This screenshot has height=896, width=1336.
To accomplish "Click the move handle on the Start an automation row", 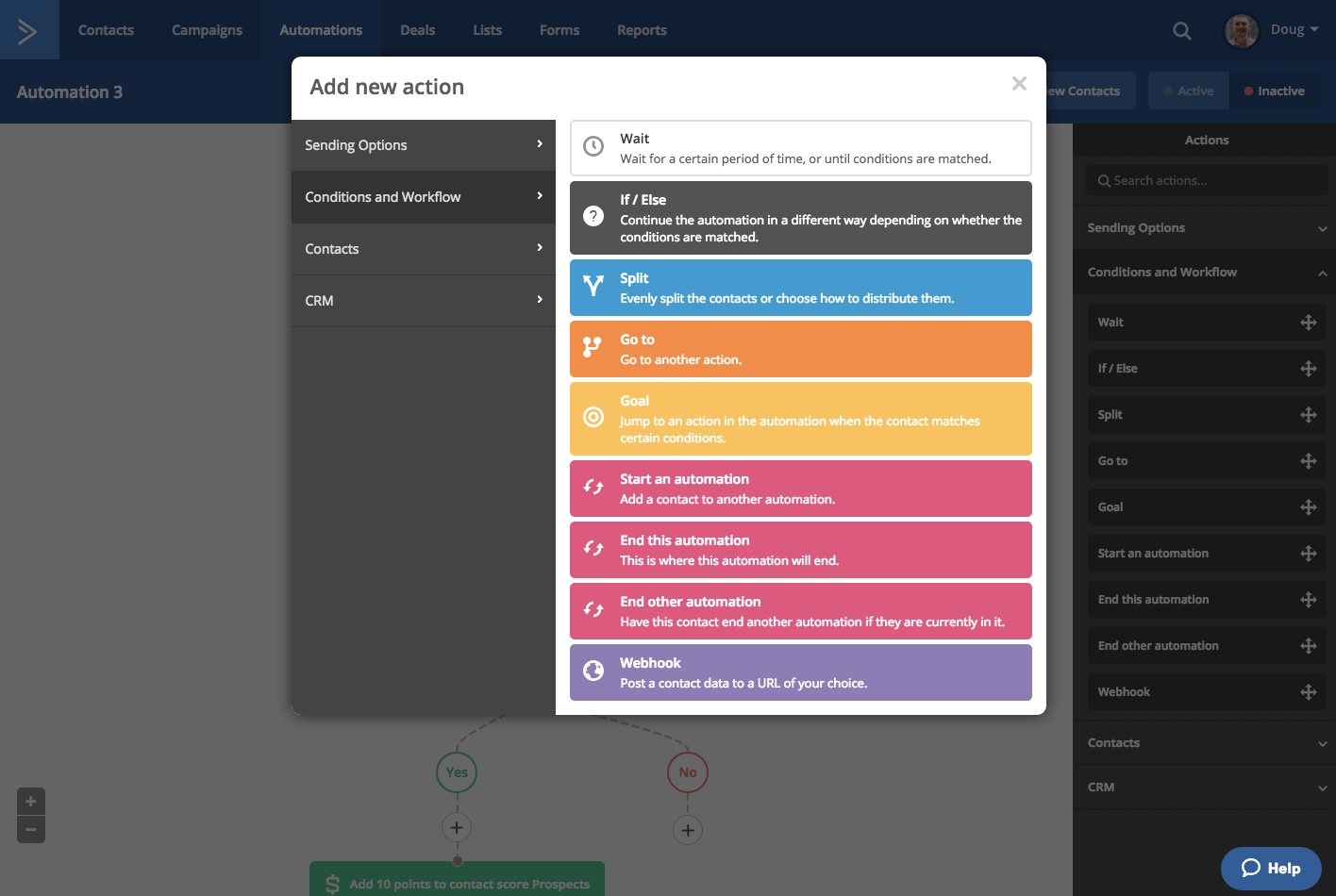I will 1308,554.
